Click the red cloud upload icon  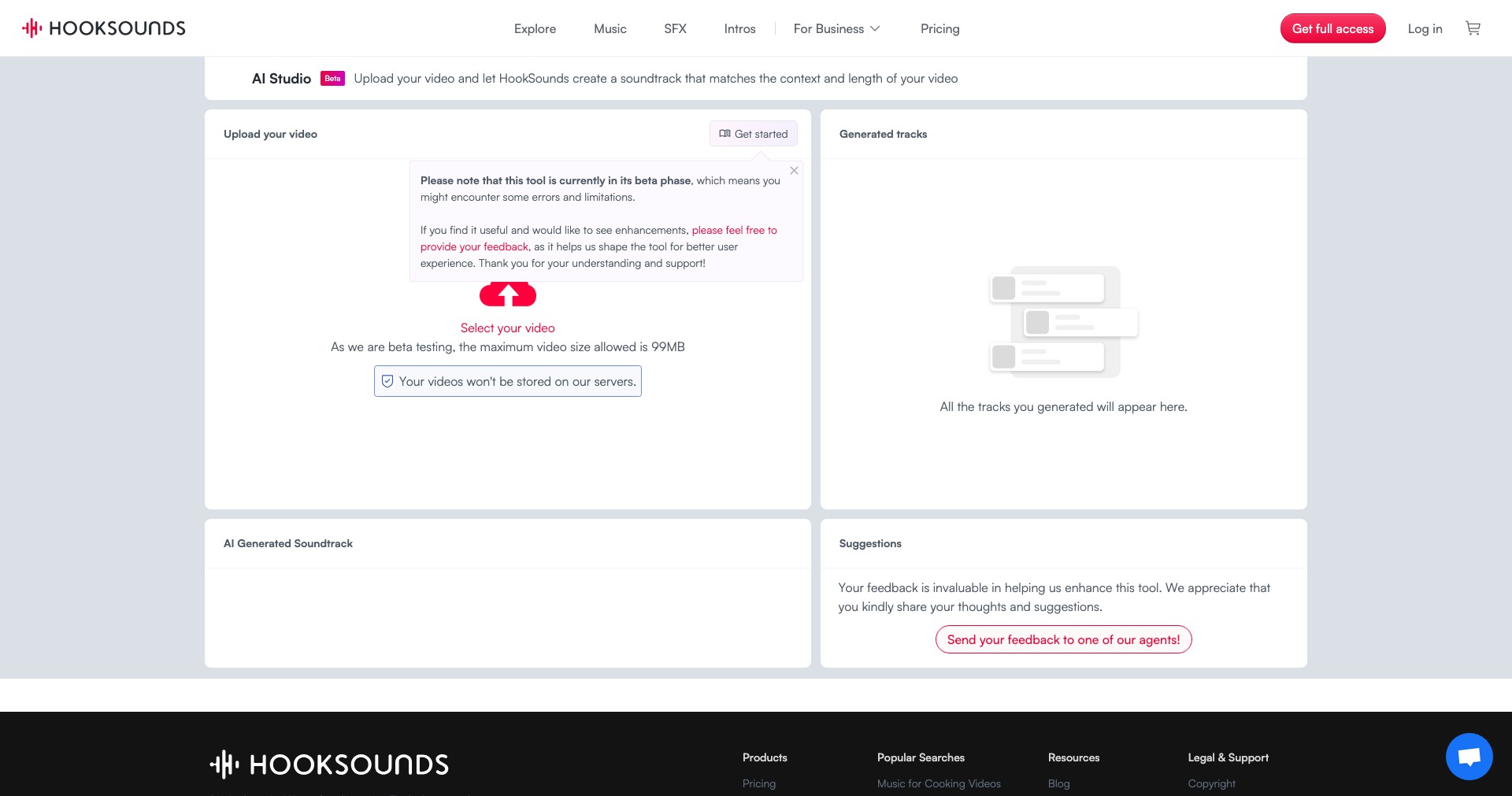point(508,294)
